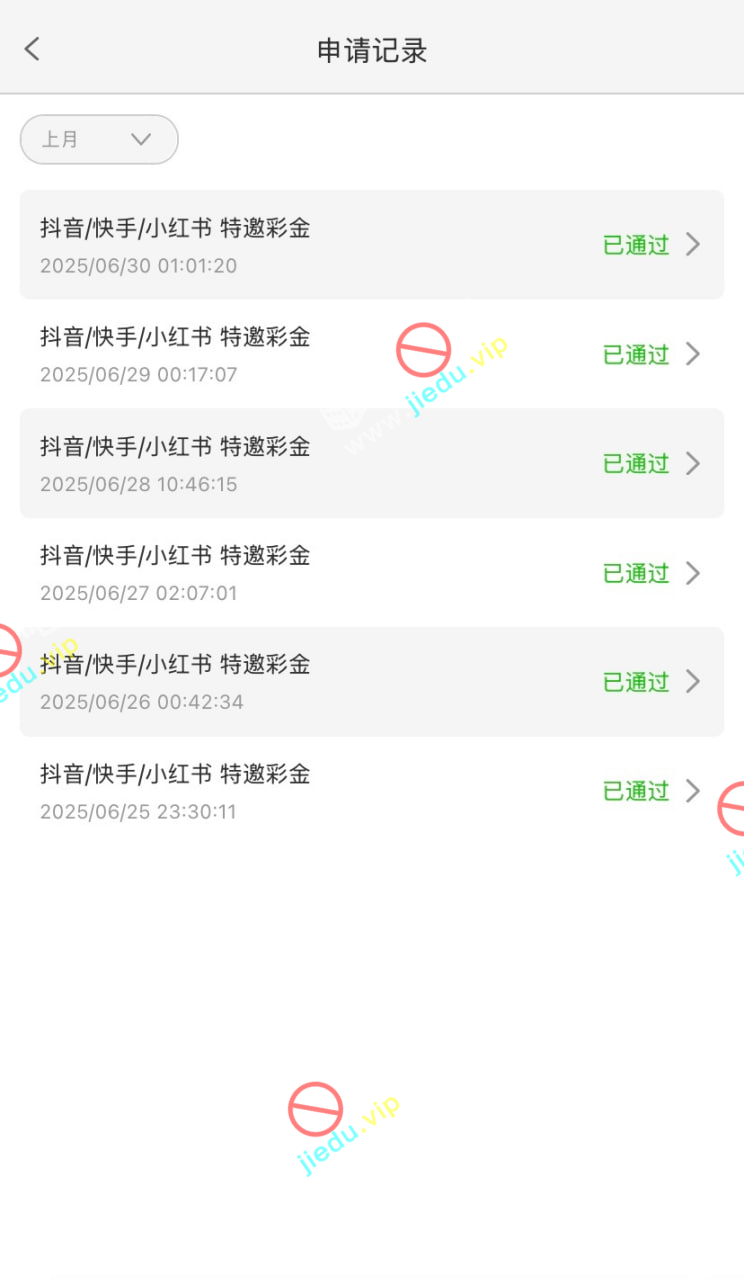Click the timestamp 2025/06/29 00:17:07

click(x=138, y=375)
